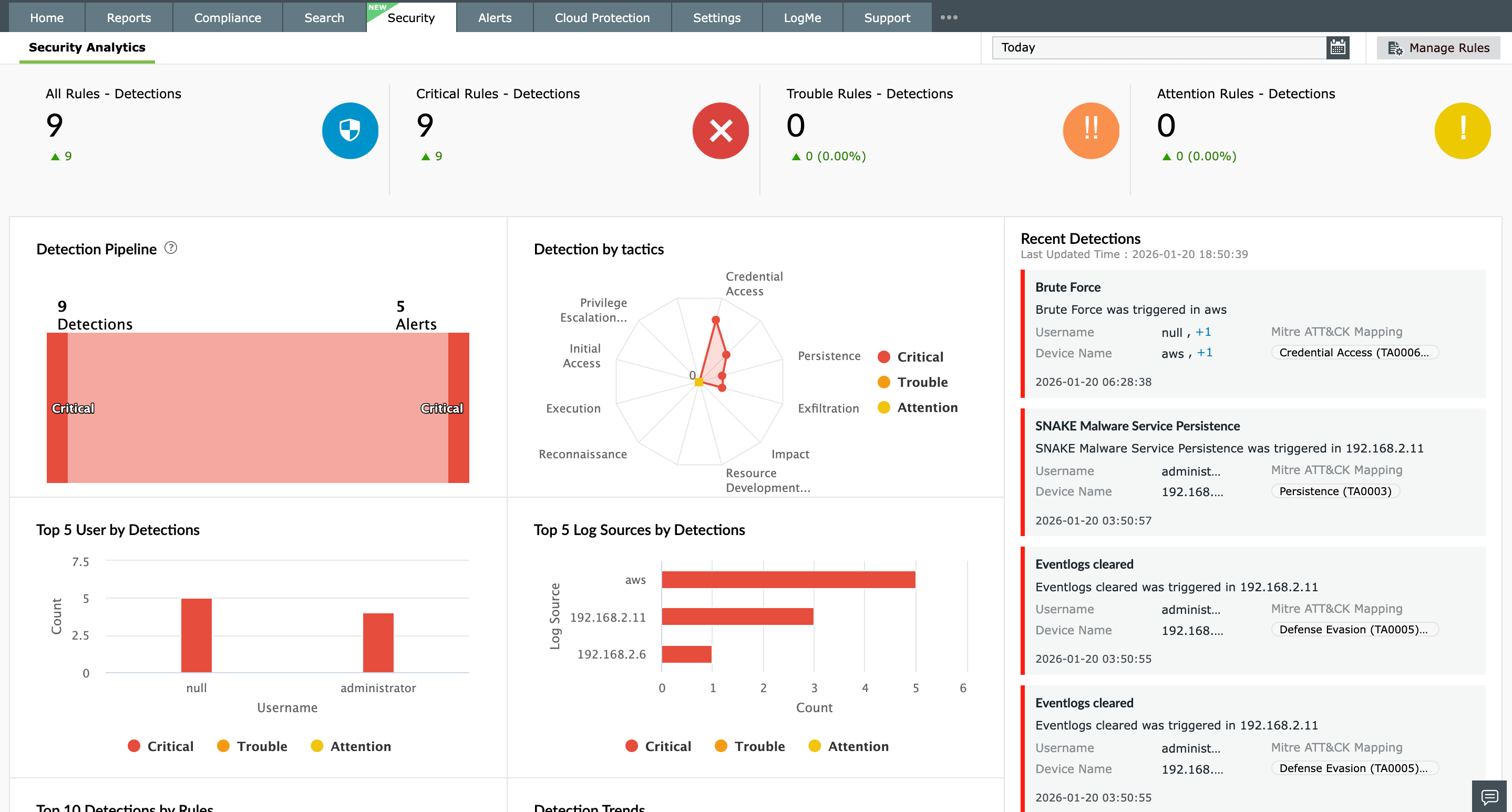The width and height of the screenshot is (1512, 812).
Task: Click the 192.168.2.11 log source bar
Action: (x=738, y=616)
